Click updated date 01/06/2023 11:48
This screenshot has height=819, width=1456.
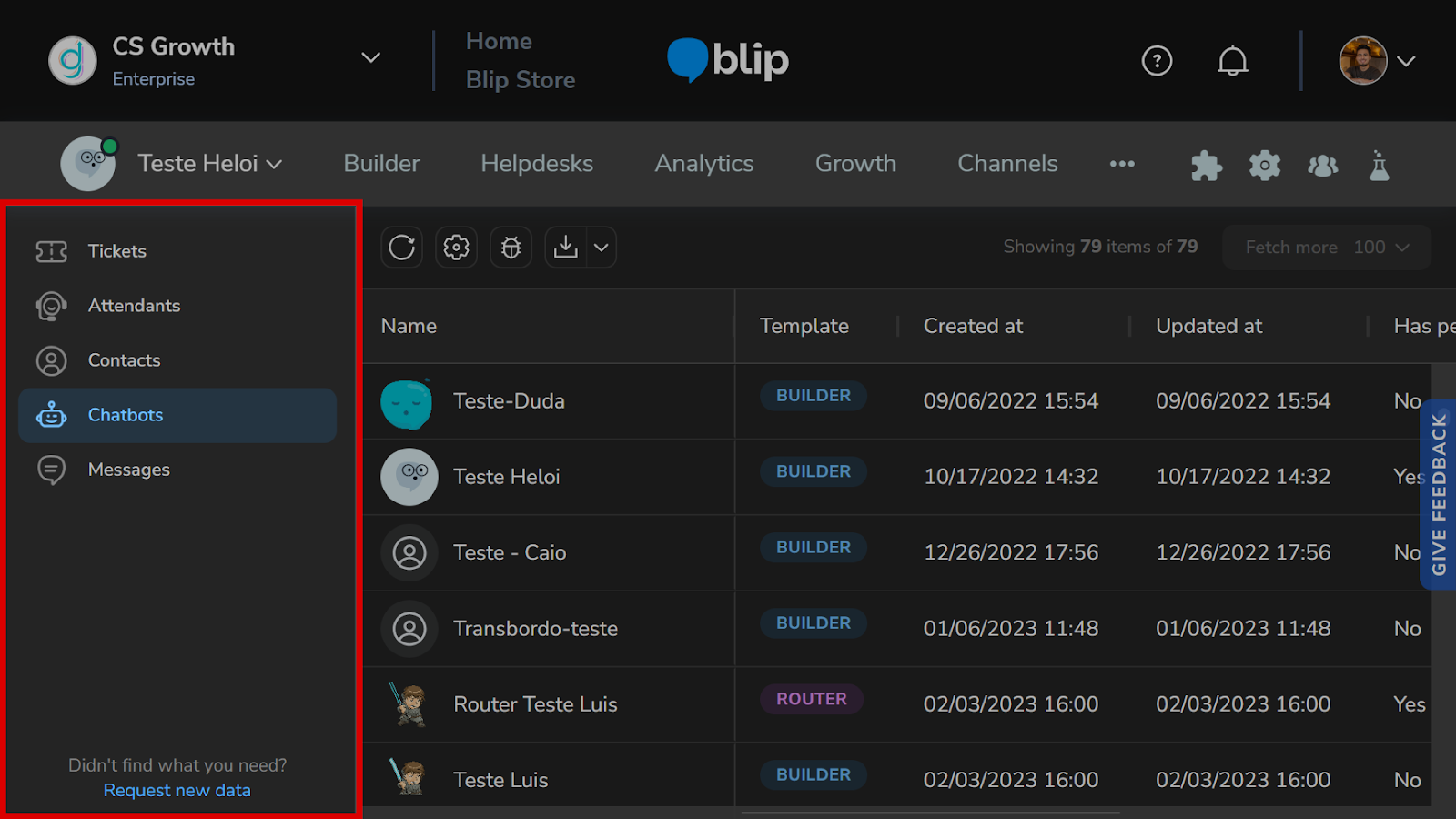[x=1243, y=629]
